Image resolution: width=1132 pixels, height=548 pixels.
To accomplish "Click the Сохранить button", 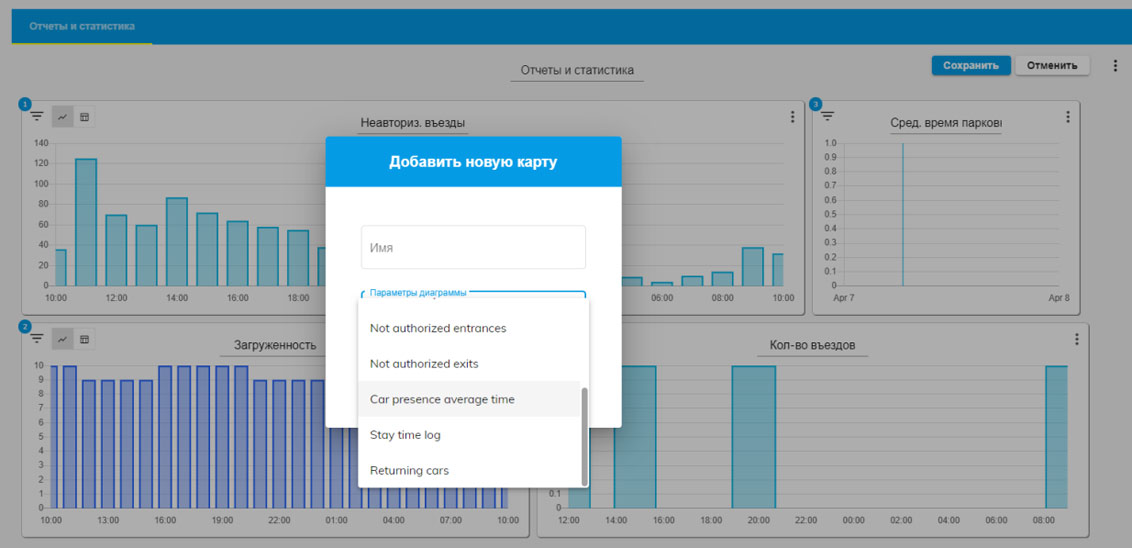I will pyautogui.click(x=970, y=66).
